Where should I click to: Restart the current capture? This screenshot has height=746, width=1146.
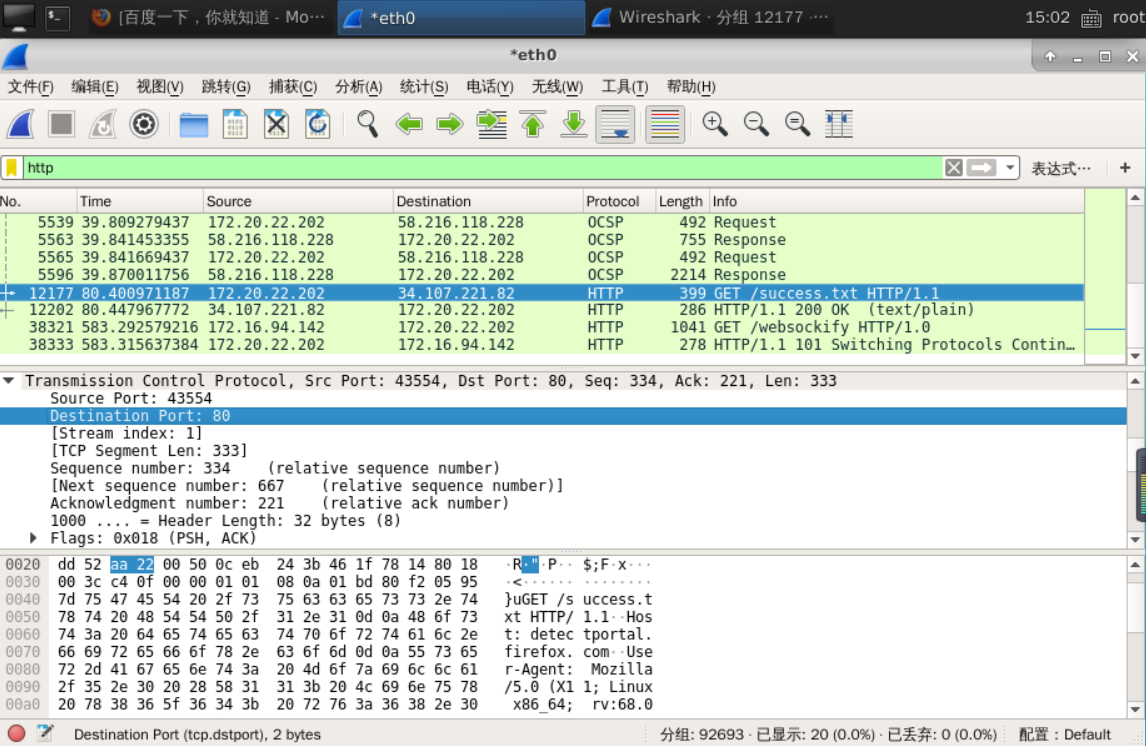click(x=102, y=124)
